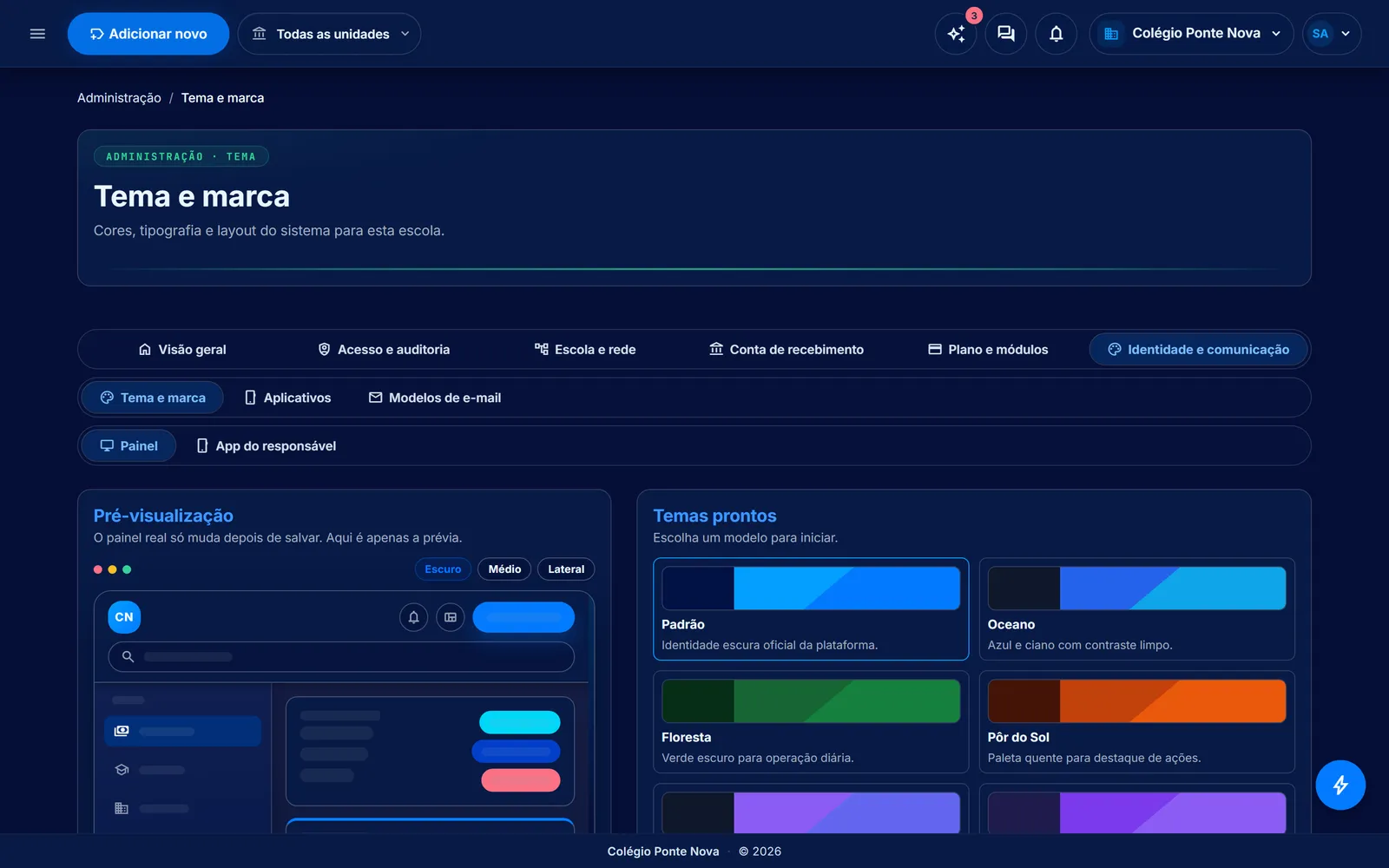The width and height of the screenshot is (1389, 868).
Task: Pick the Floresta green theme swatch
Action: click(811, 701)
